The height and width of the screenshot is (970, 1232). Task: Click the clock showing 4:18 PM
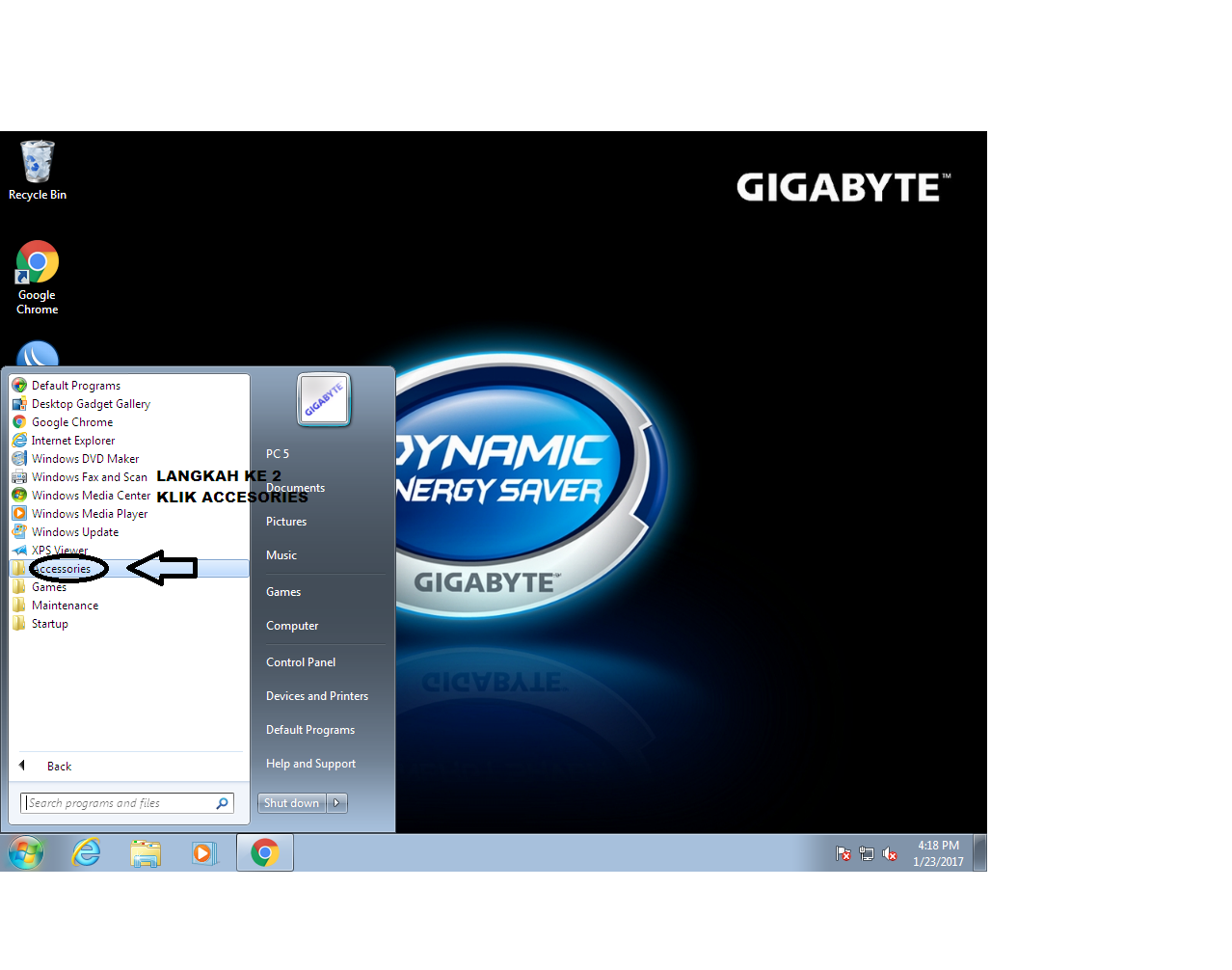coord(938,853)
